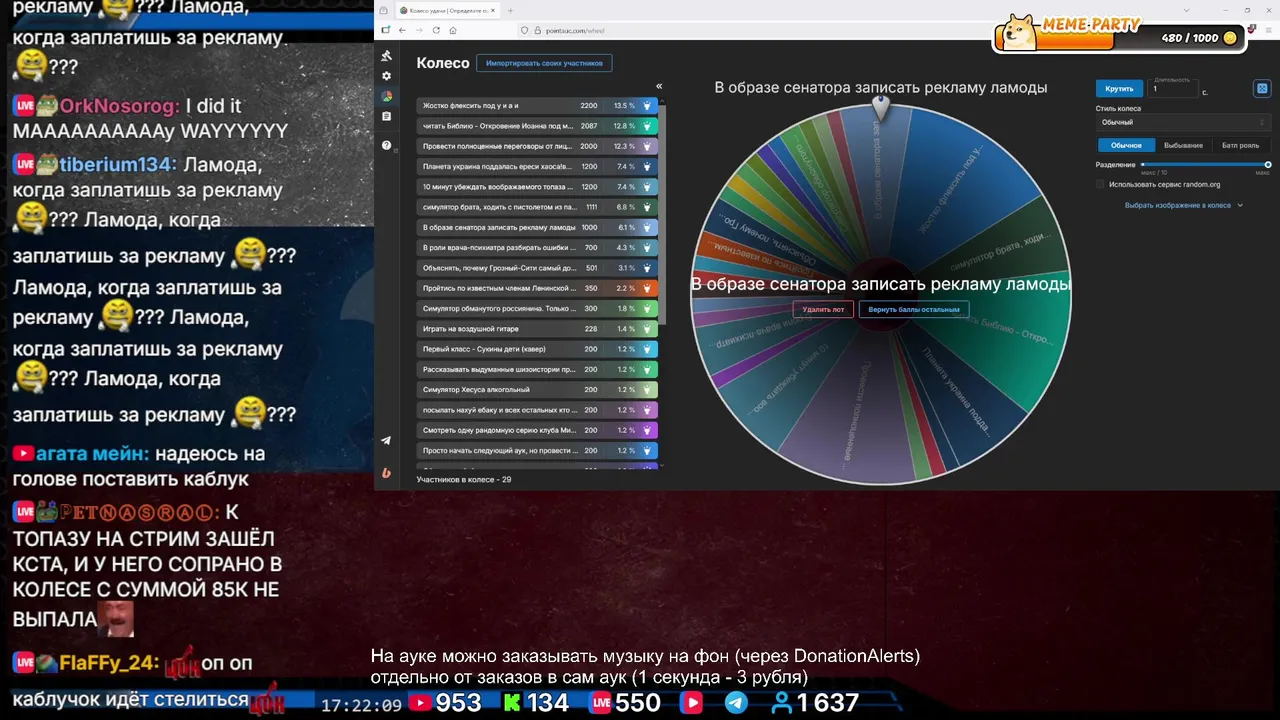Viewport: 1280px width, 720px height.
Task: Click trophy icon in Играть на воздушной гитаре row
Action: click(647, 329)
